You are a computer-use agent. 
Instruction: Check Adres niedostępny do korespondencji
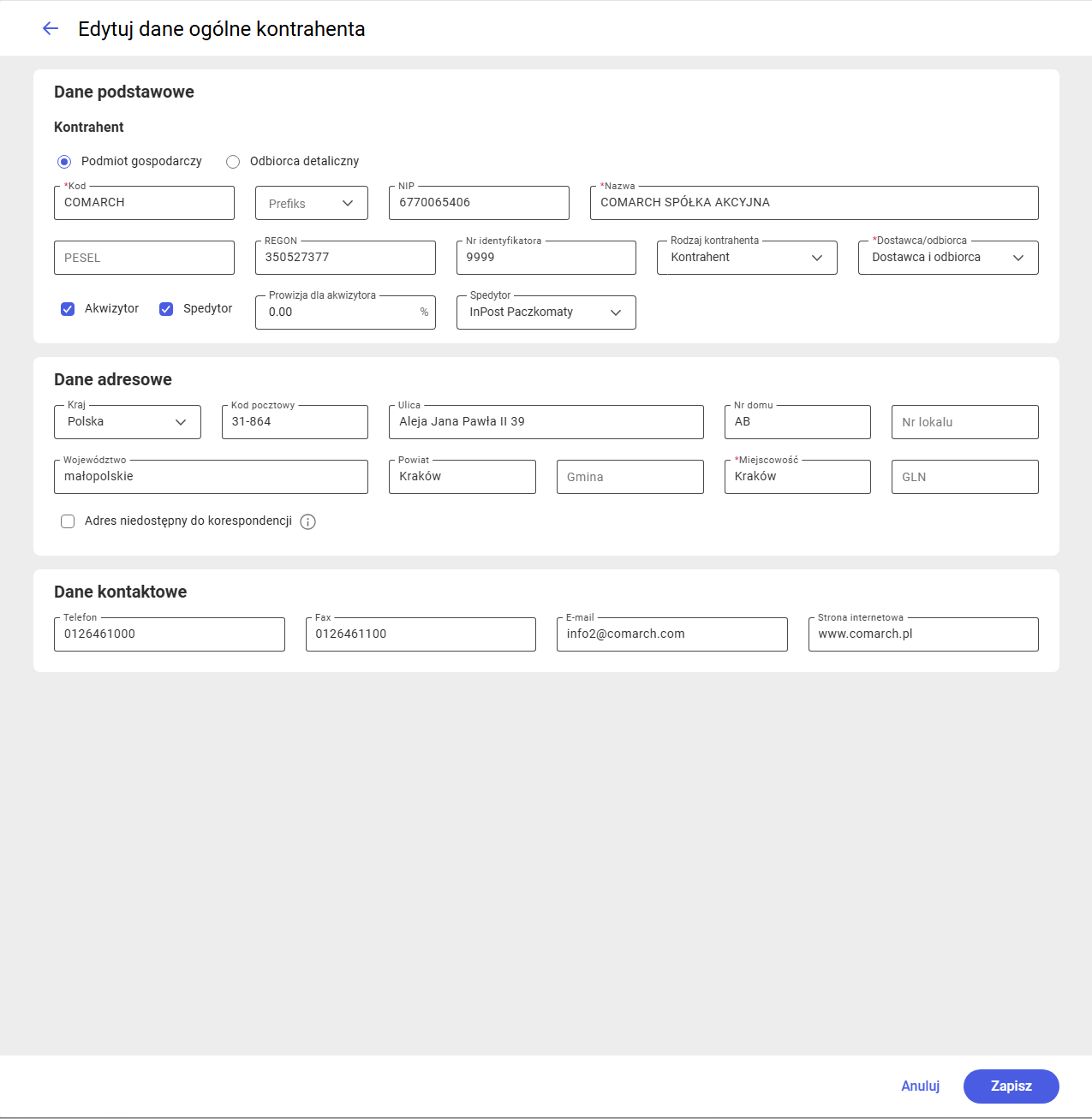click(68, 521)
